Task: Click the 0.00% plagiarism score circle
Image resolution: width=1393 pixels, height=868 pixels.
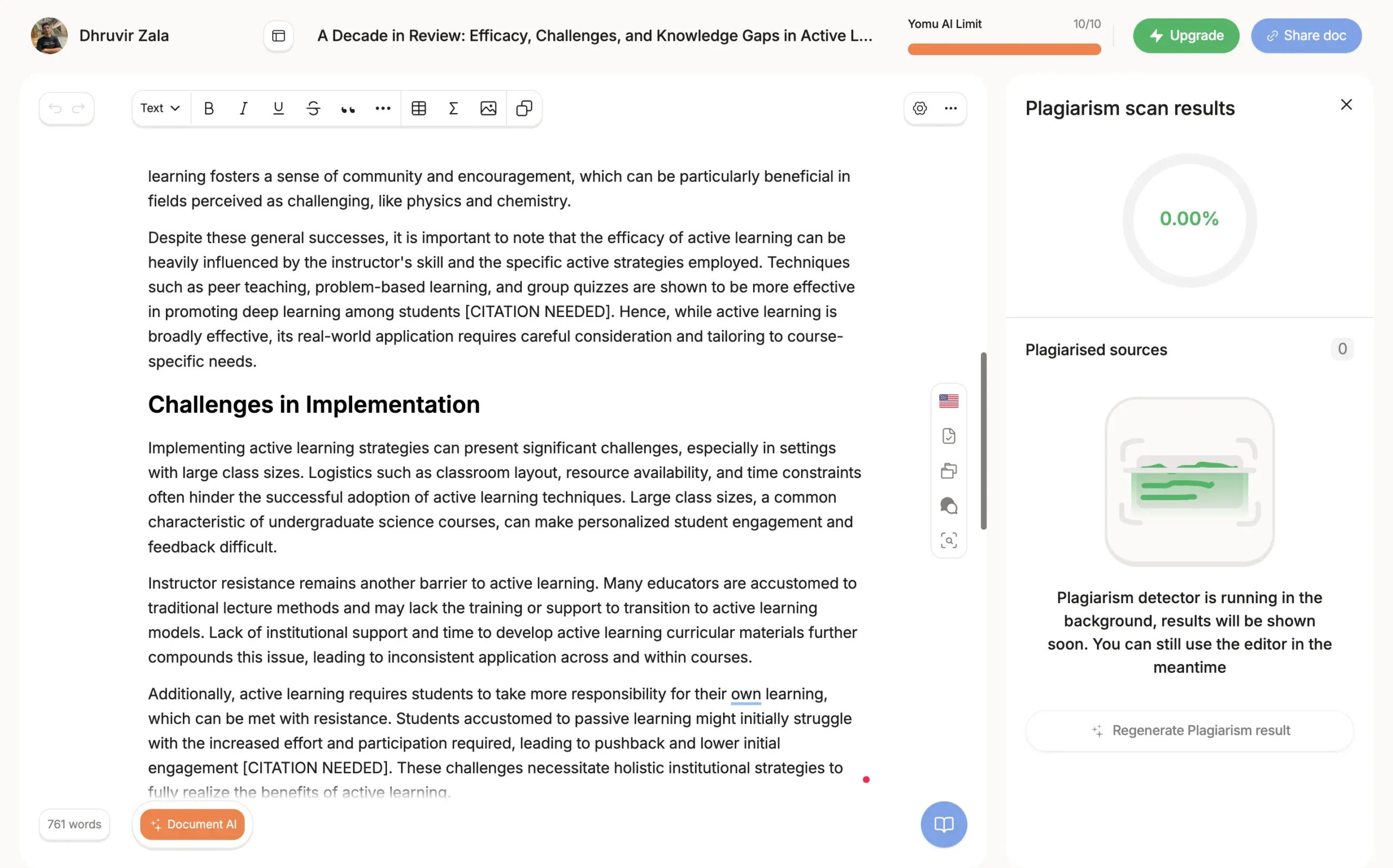Action: (x=1189, y=220)
